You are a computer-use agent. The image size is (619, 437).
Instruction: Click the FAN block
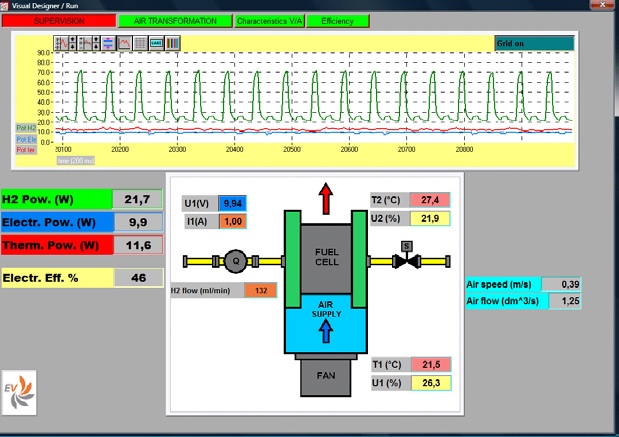click(x=326, y=376)
